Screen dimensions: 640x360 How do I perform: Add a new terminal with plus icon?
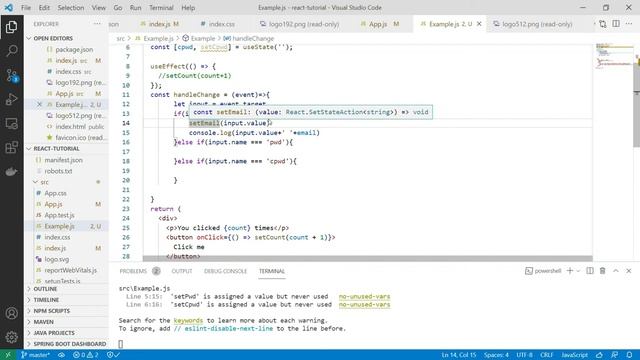(x=570, y=271)
